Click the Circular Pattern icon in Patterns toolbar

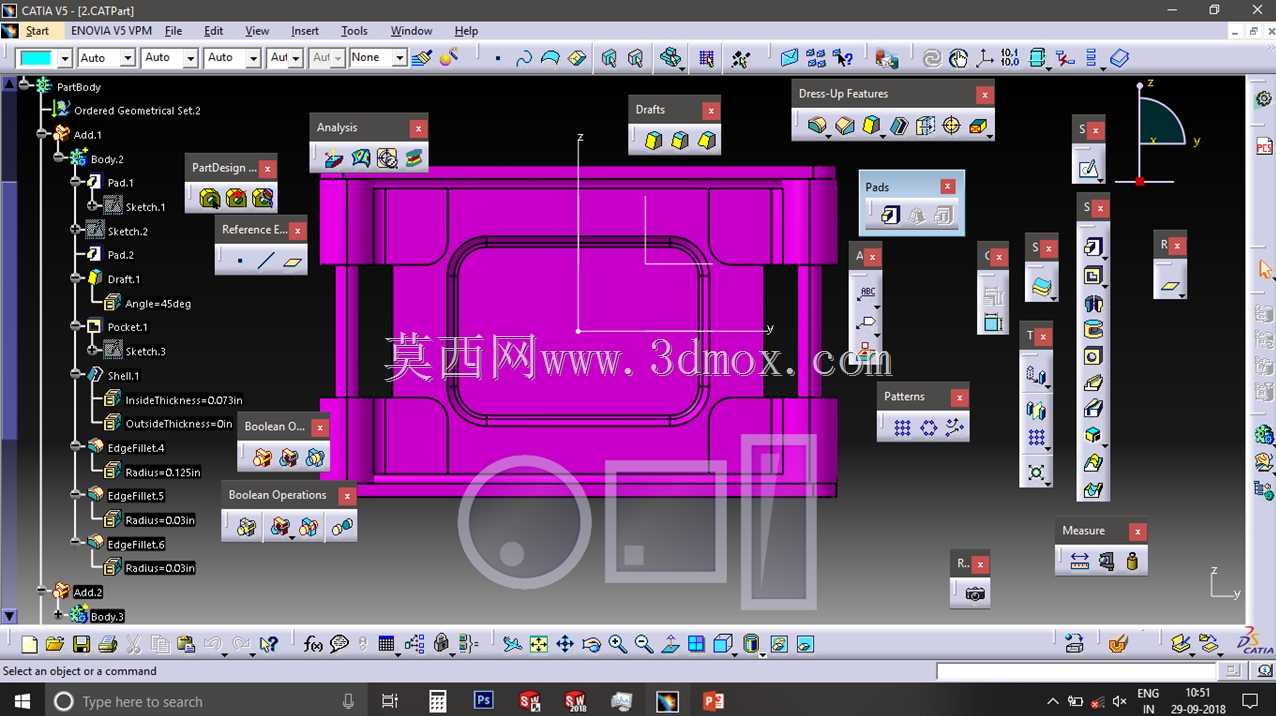pos(928,427)
